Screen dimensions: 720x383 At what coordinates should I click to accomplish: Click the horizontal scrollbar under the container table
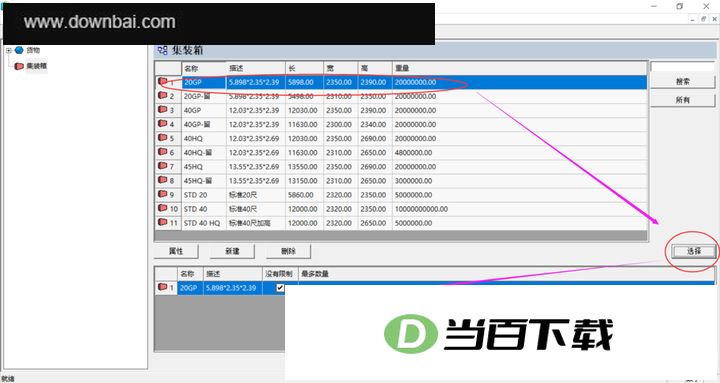(x=401, y=236)
